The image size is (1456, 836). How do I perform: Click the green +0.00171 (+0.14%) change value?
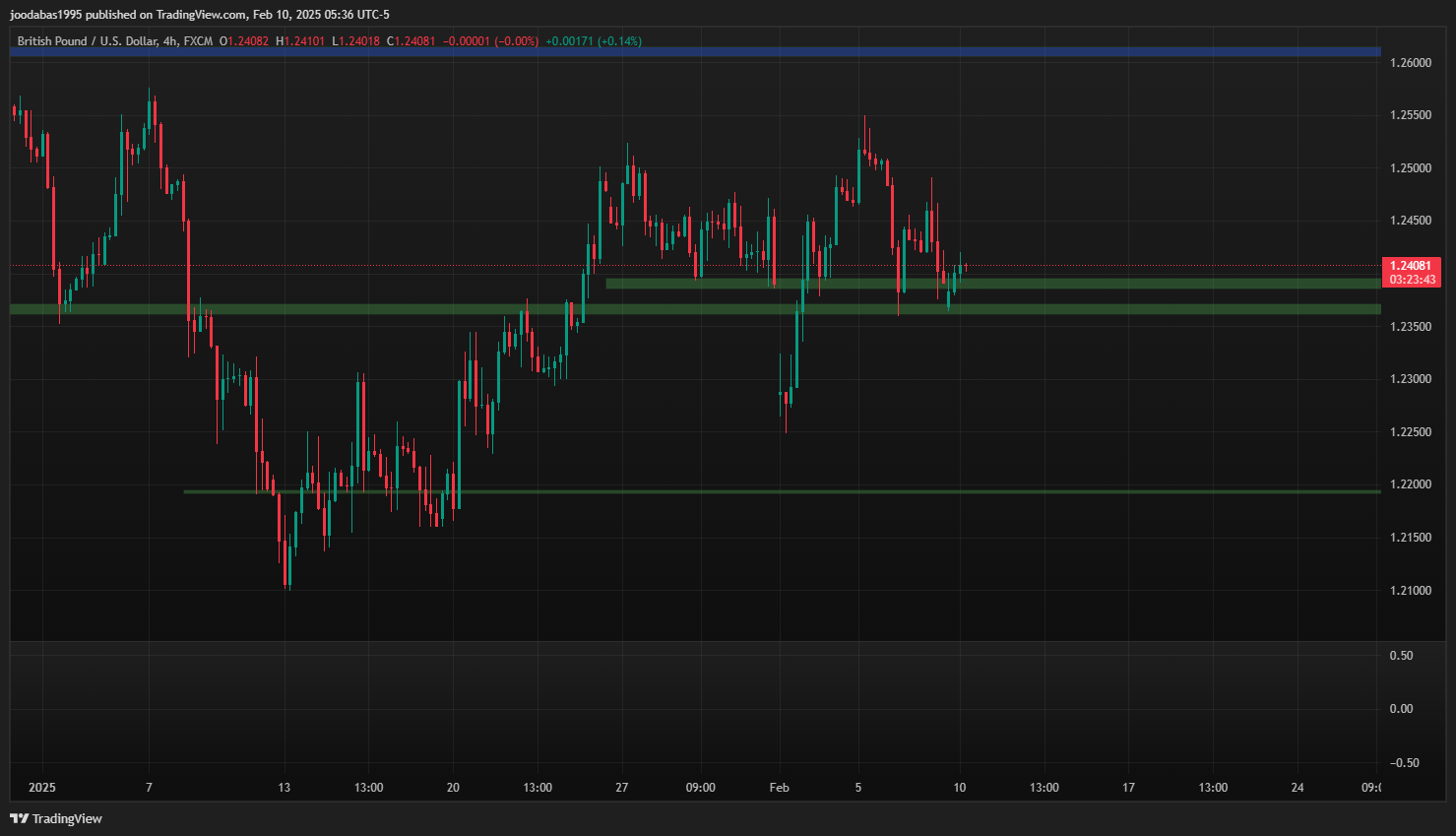click(x=593, y=41)
